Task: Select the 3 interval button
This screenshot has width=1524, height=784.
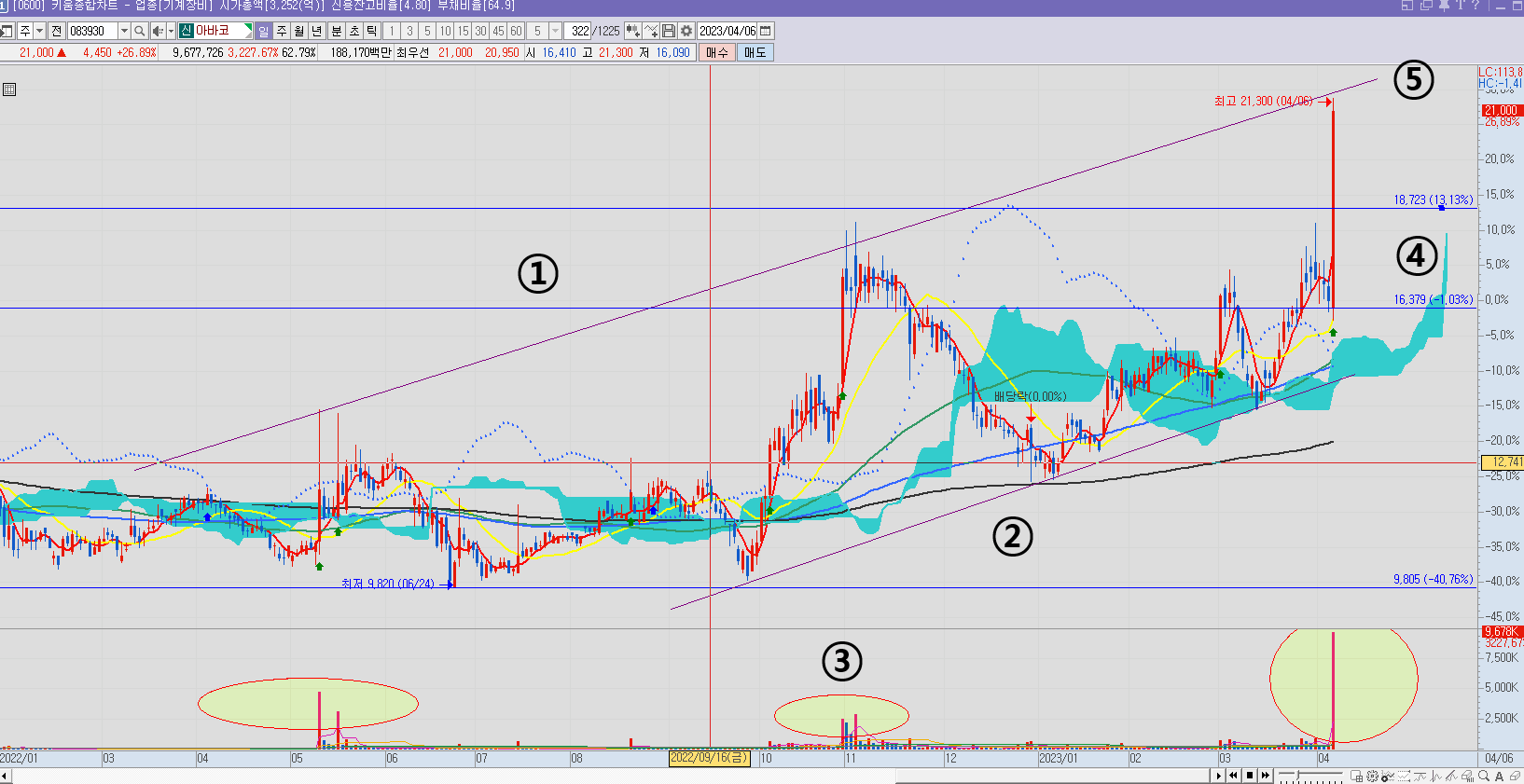Action: click(x=409, y=31)
